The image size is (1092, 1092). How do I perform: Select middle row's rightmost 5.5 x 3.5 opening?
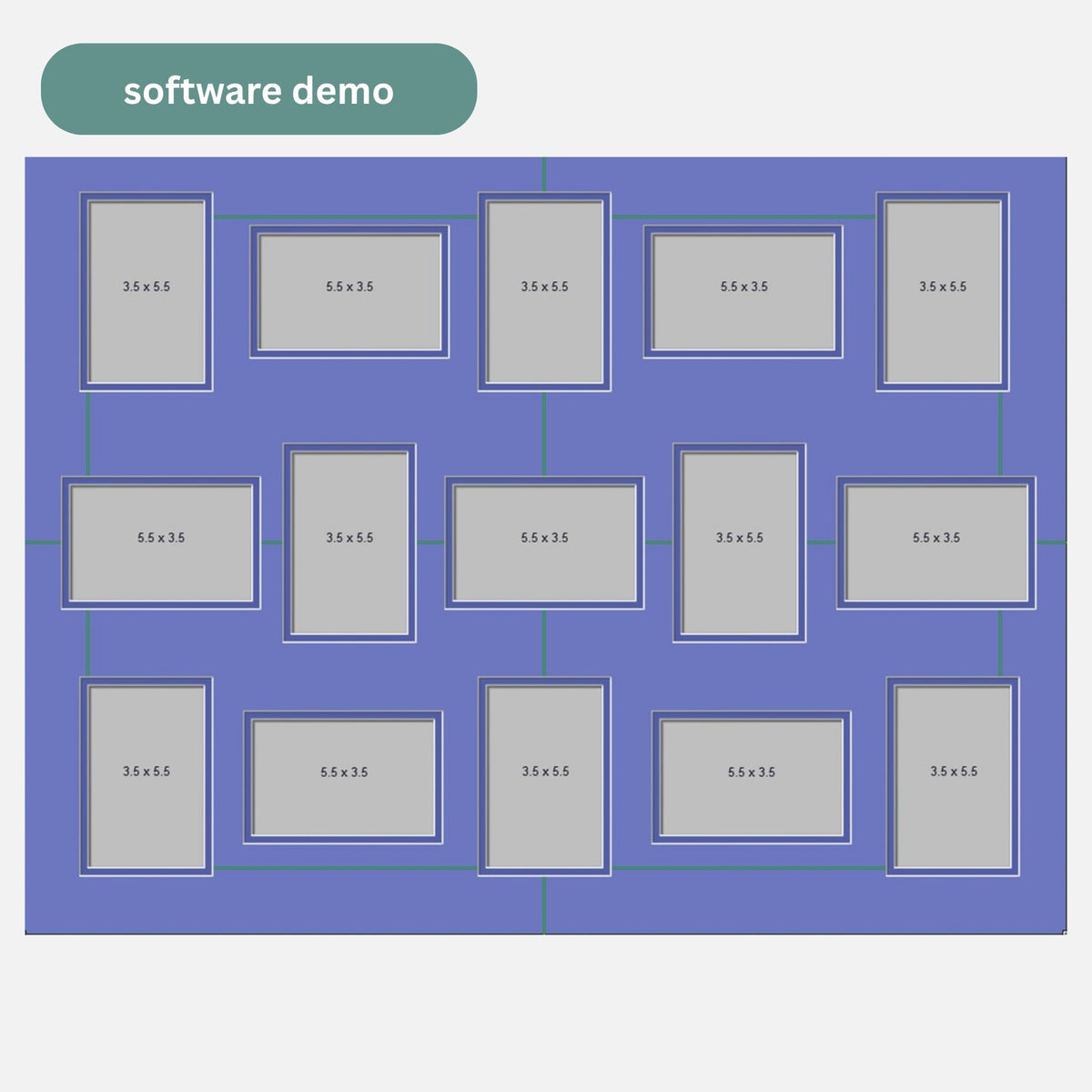click(x=936, y=543)
